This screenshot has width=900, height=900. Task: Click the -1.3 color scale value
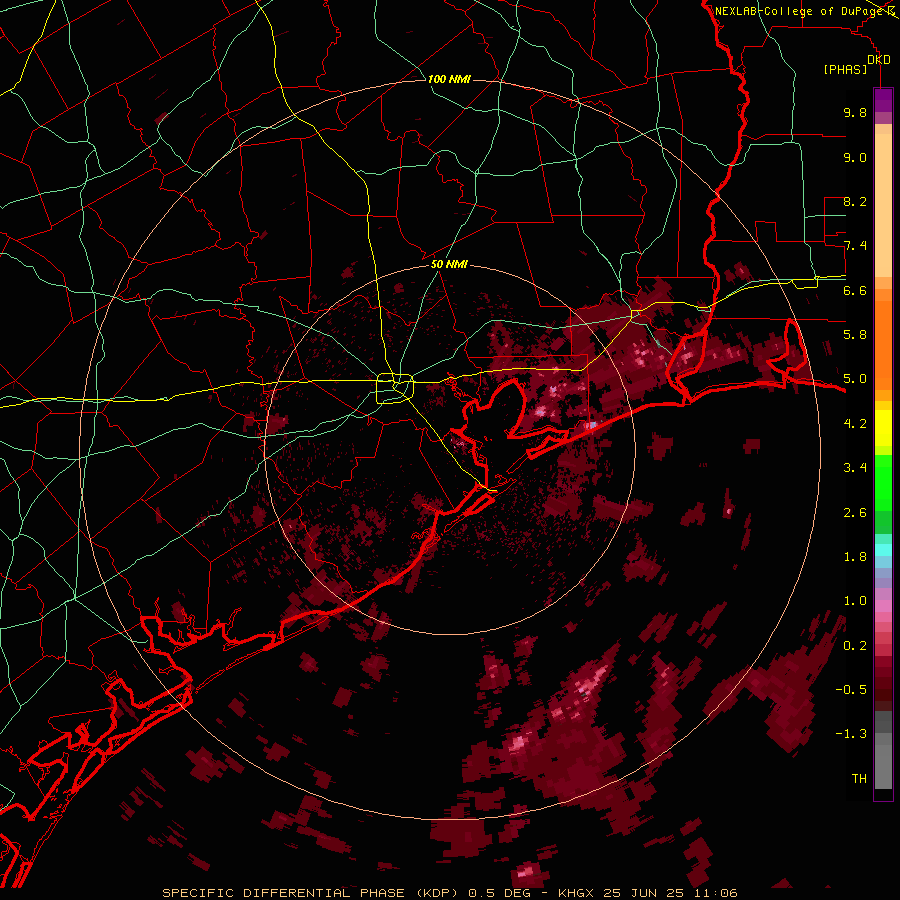851,734
